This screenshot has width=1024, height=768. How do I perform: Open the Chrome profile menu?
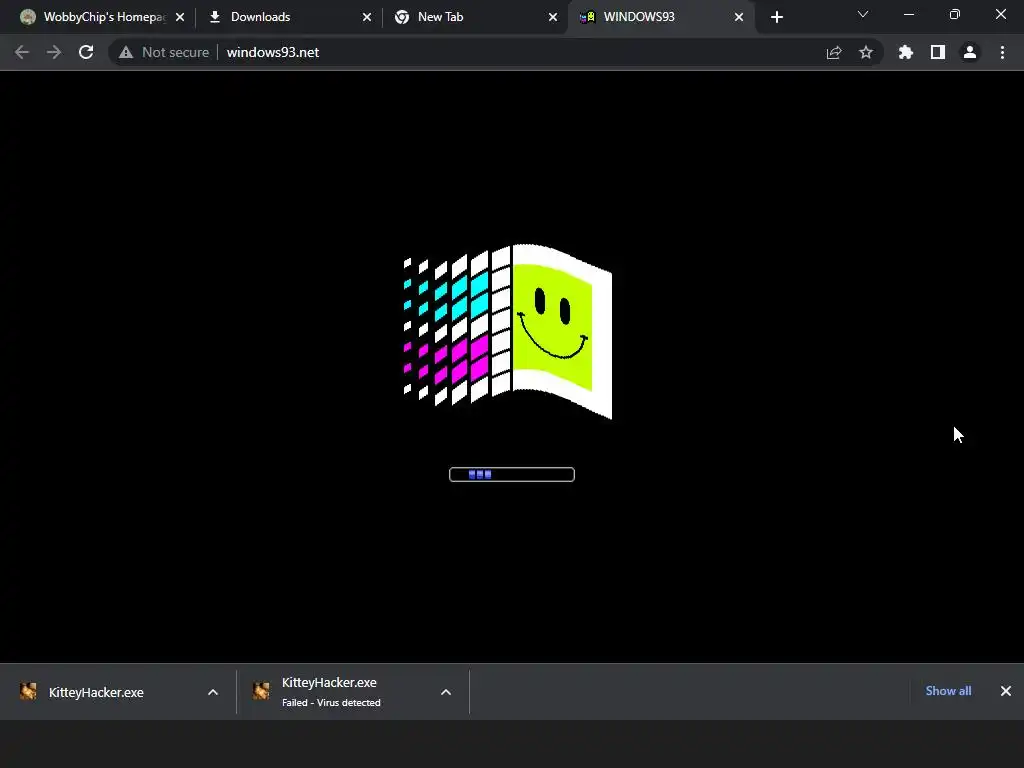click(x=970, y=52)
